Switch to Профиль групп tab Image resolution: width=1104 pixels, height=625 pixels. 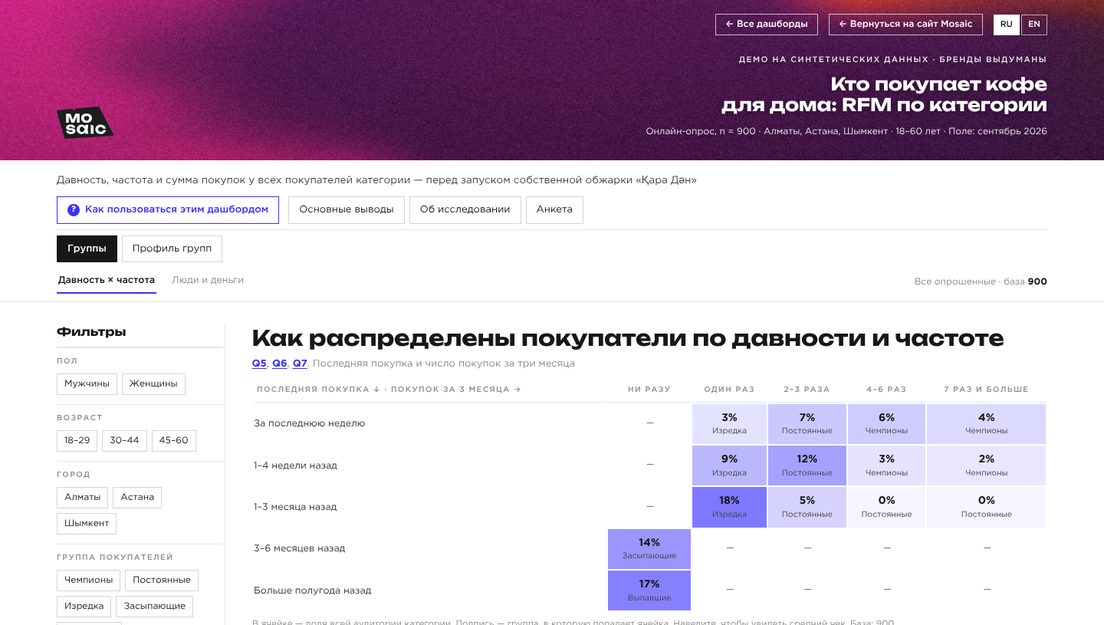172,248
